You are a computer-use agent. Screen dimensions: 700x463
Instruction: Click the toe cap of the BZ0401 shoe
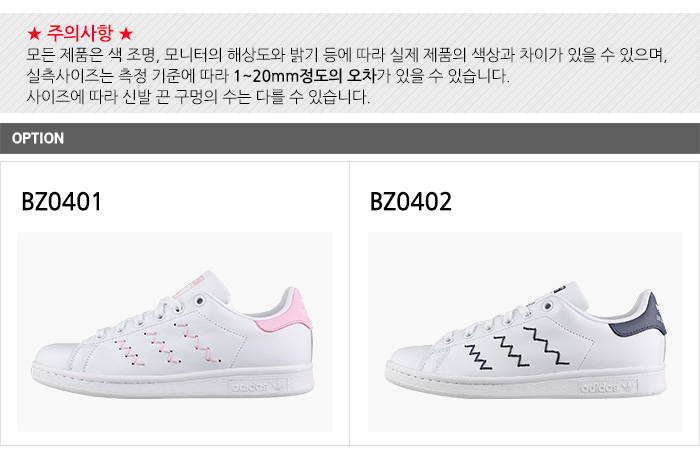coord(56,355)
